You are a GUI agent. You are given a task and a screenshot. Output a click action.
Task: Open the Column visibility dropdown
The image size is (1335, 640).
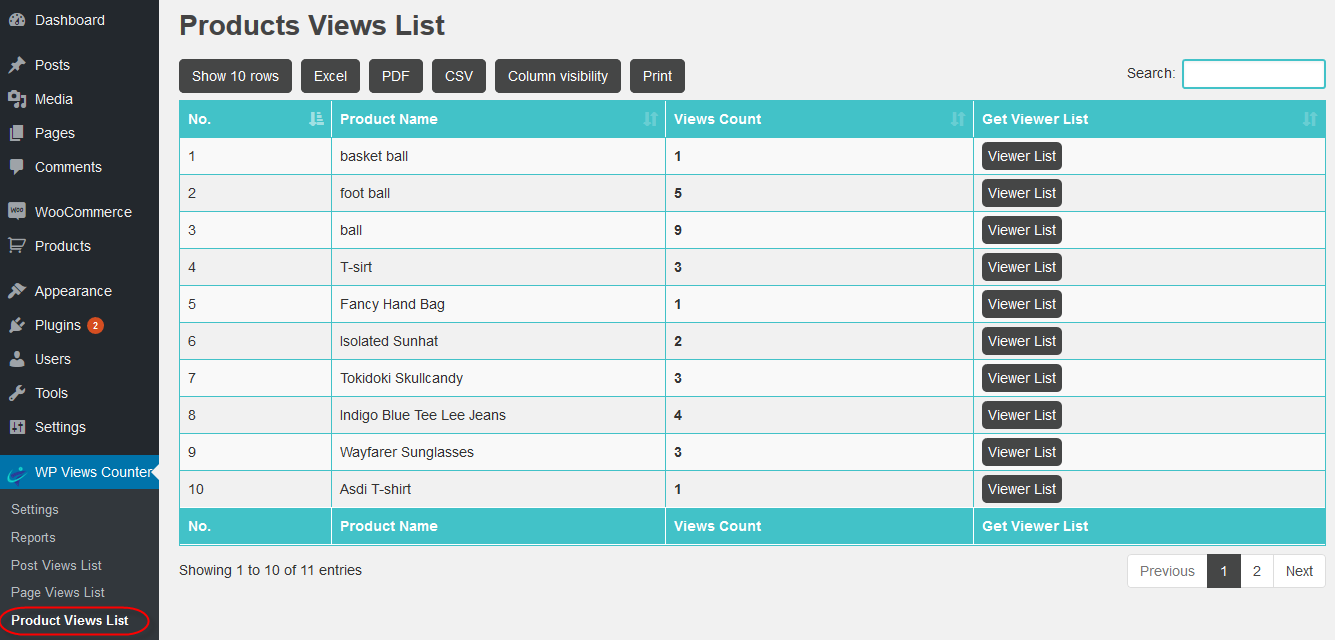pos(557,76)
